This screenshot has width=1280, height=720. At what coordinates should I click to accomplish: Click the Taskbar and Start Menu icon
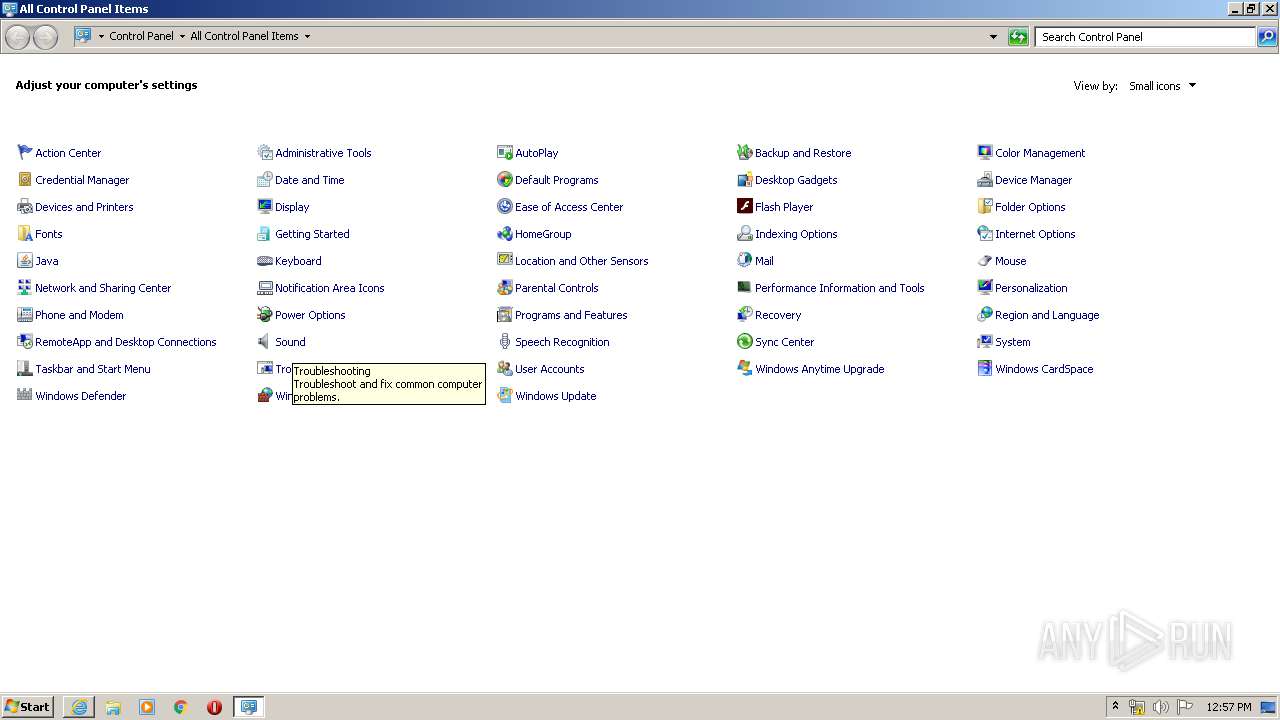(x=25, y=369)
